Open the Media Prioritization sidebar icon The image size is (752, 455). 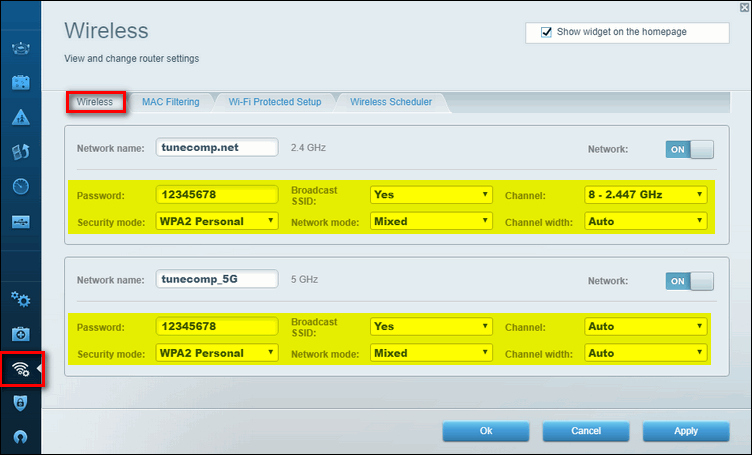pos(20,152)
